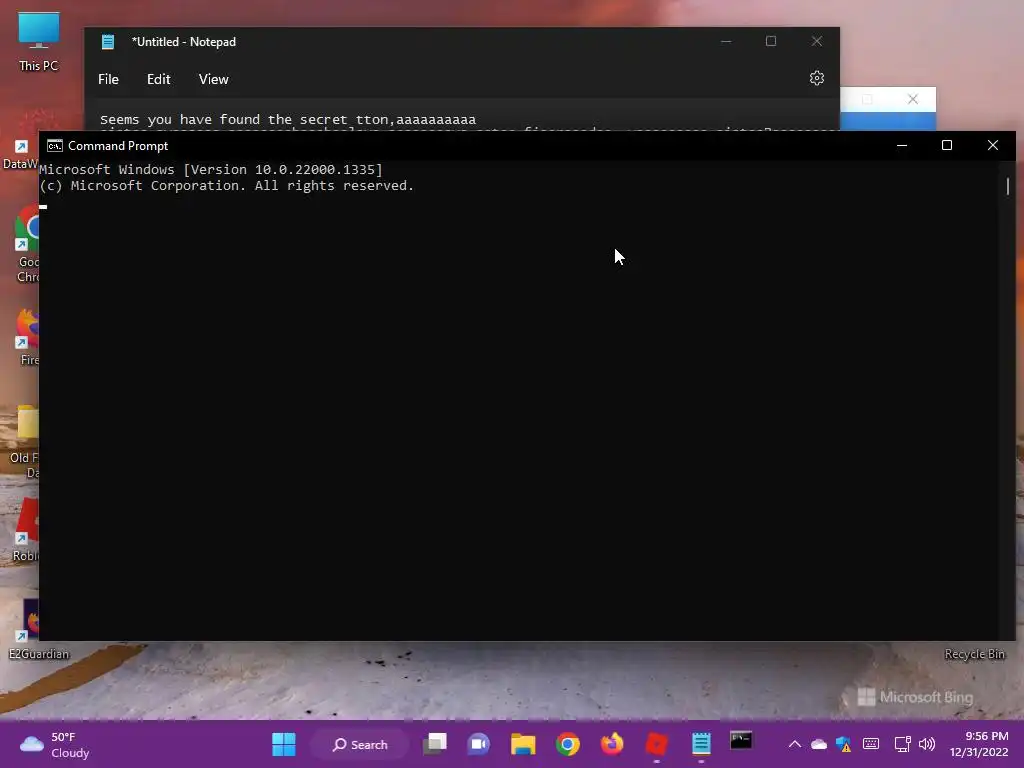Open File Explorer from taskbar
Viewport: 1024px width, 768px height.
523,744
